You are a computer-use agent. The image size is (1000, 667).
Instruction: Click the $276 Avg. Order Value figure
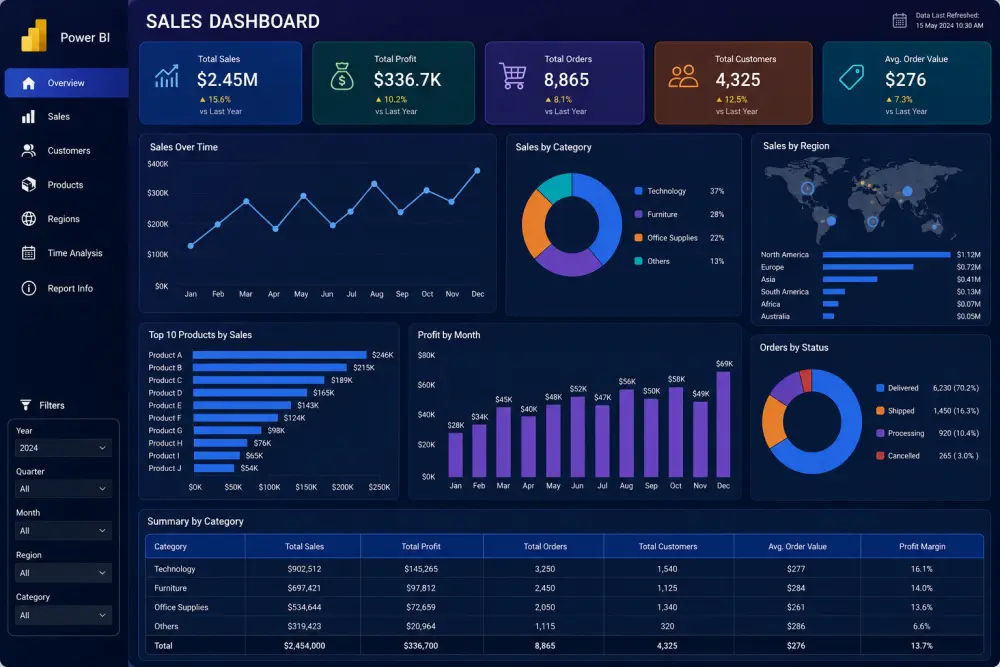click(x=906, y=80)
